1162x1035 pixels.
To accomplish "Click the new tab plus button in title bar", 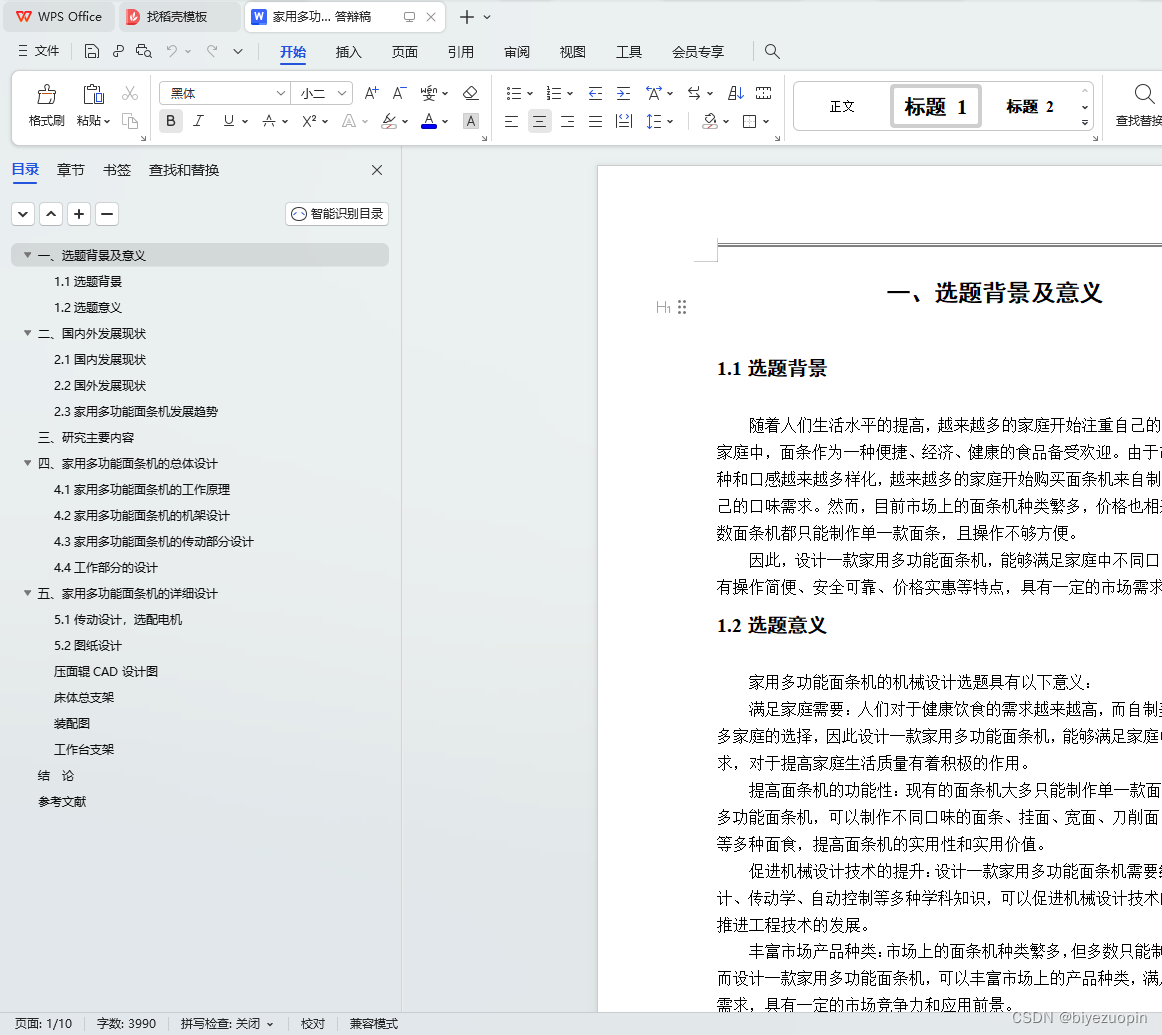I will click(467, 16).
